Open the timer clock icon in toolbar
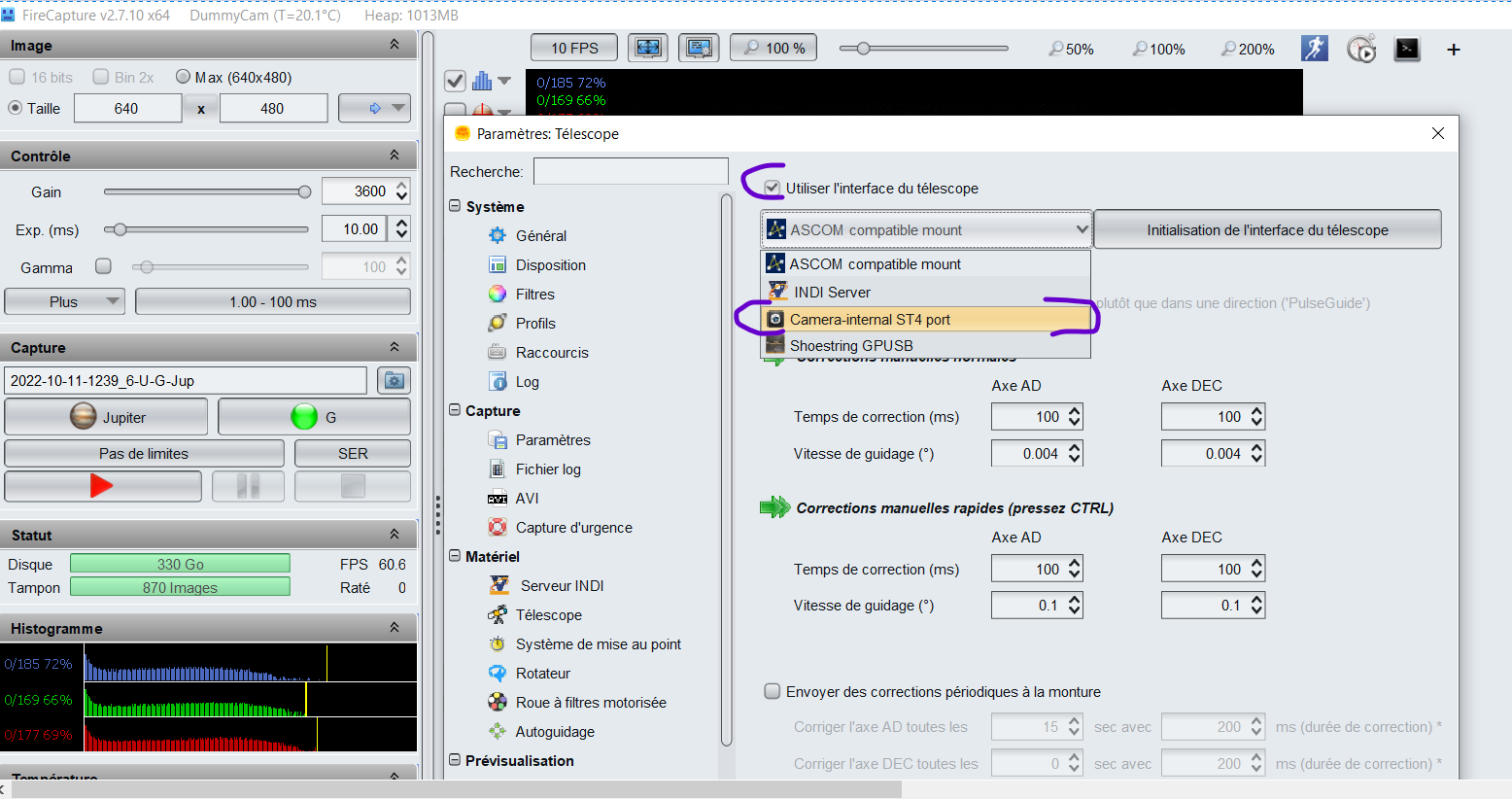 1361,49
